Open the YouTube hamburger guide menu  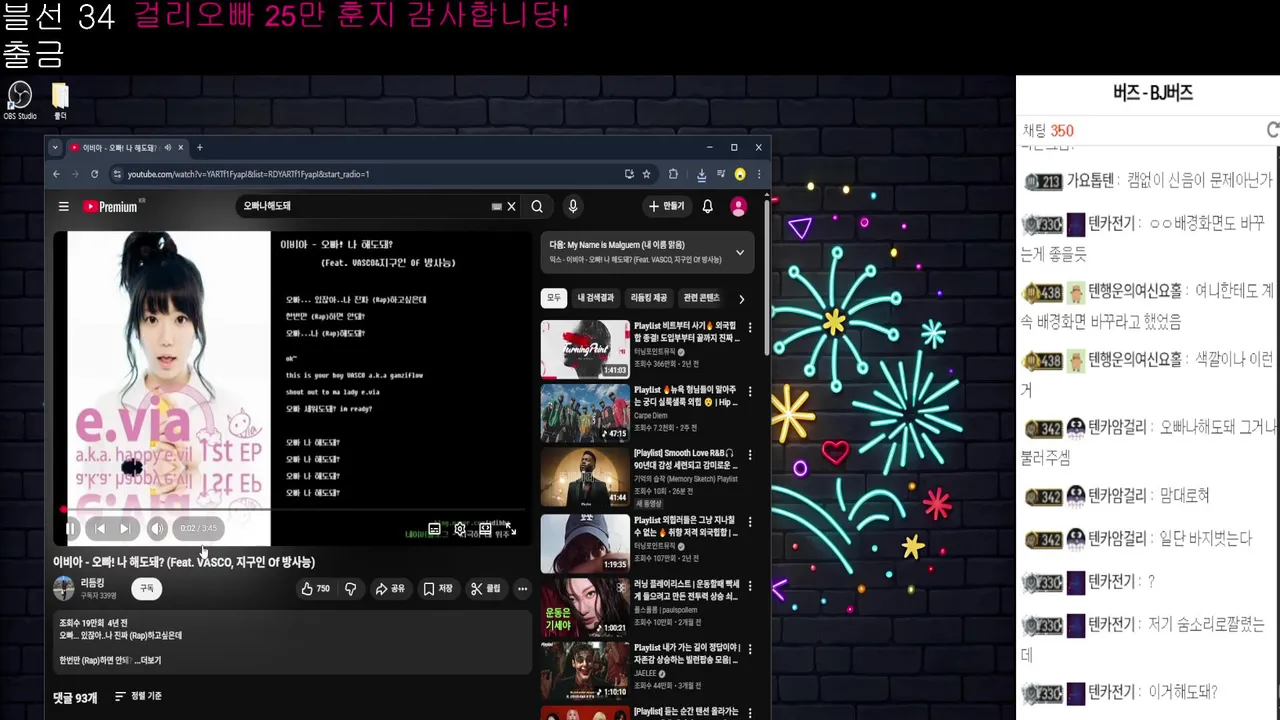click(64, 206)
